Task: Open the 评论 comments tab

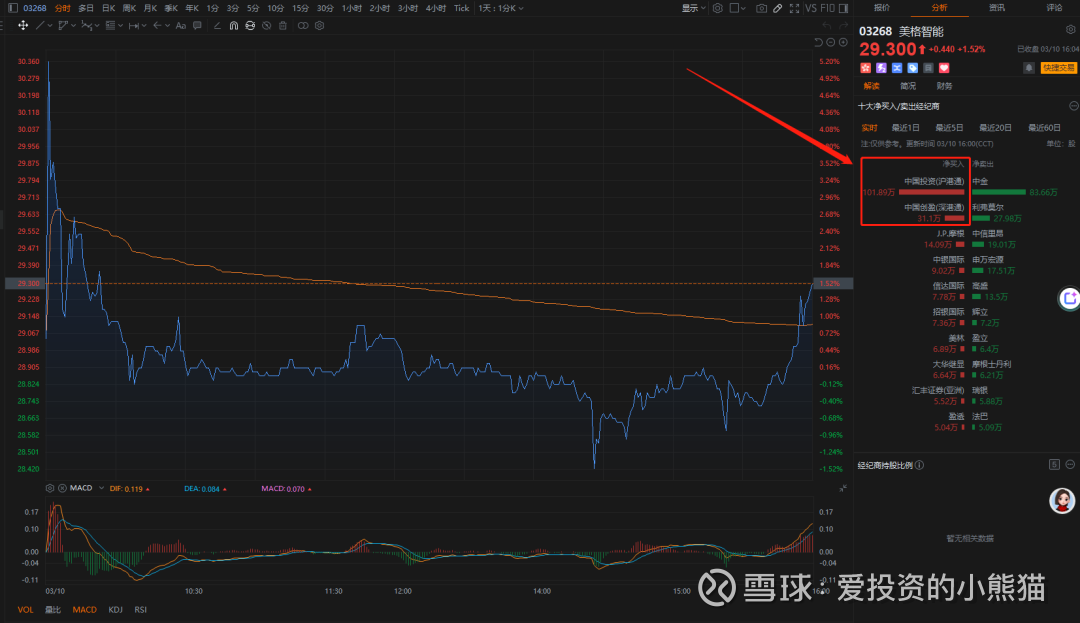Action: (1055, 8)
